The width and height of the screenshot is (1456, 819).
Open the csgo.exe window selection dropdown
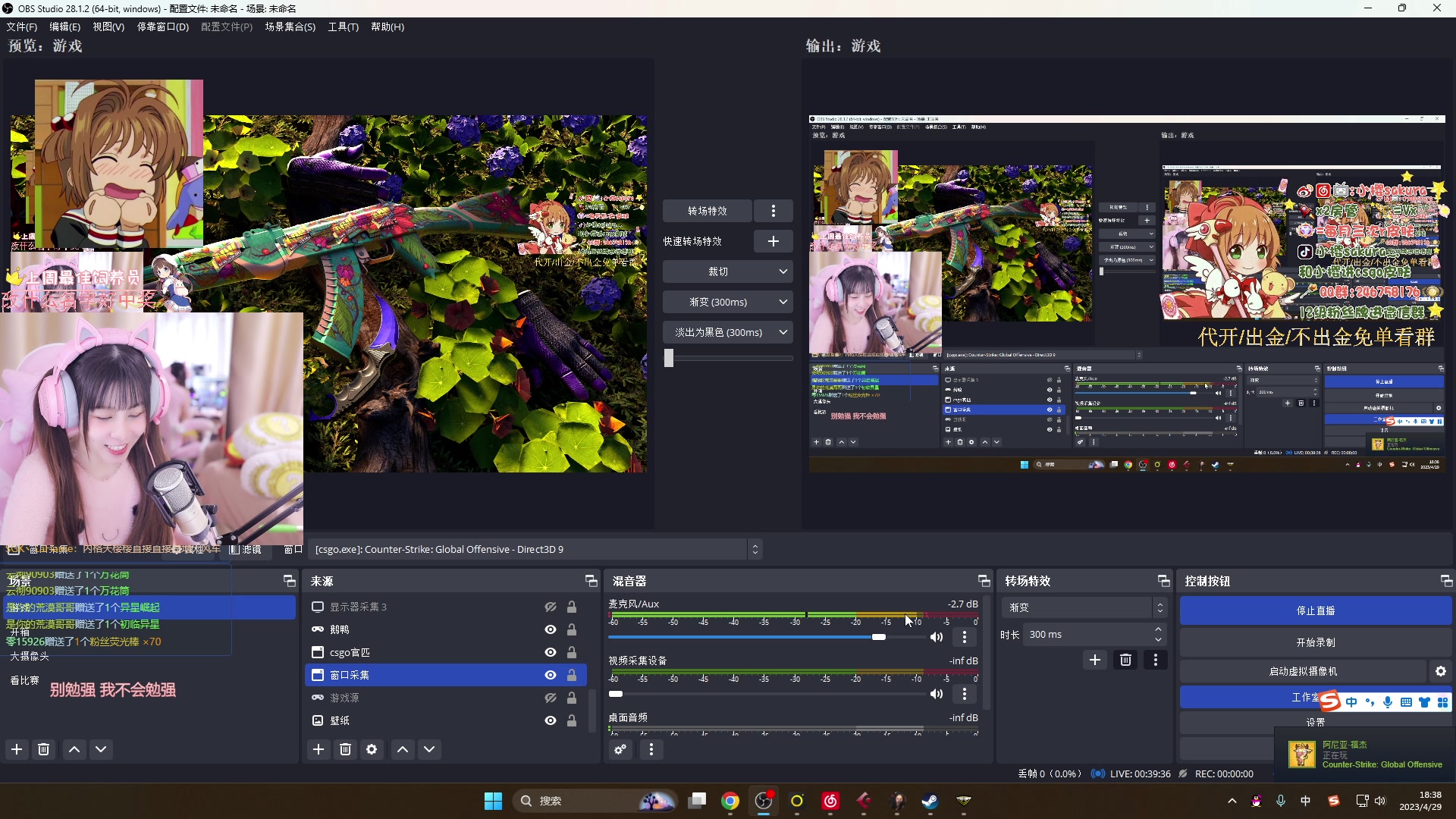535,549
